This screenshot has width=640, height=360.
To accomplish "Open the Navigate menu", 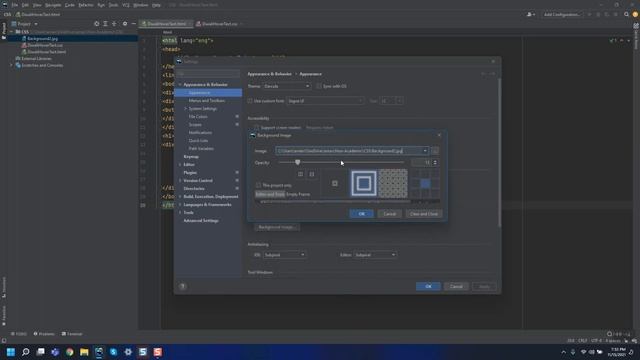I will pyautogui.click(x=53, y=5).
